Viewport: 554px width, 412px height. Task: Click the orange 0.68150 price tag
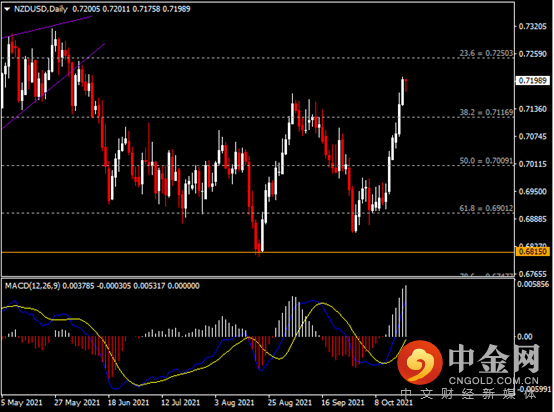533,252
